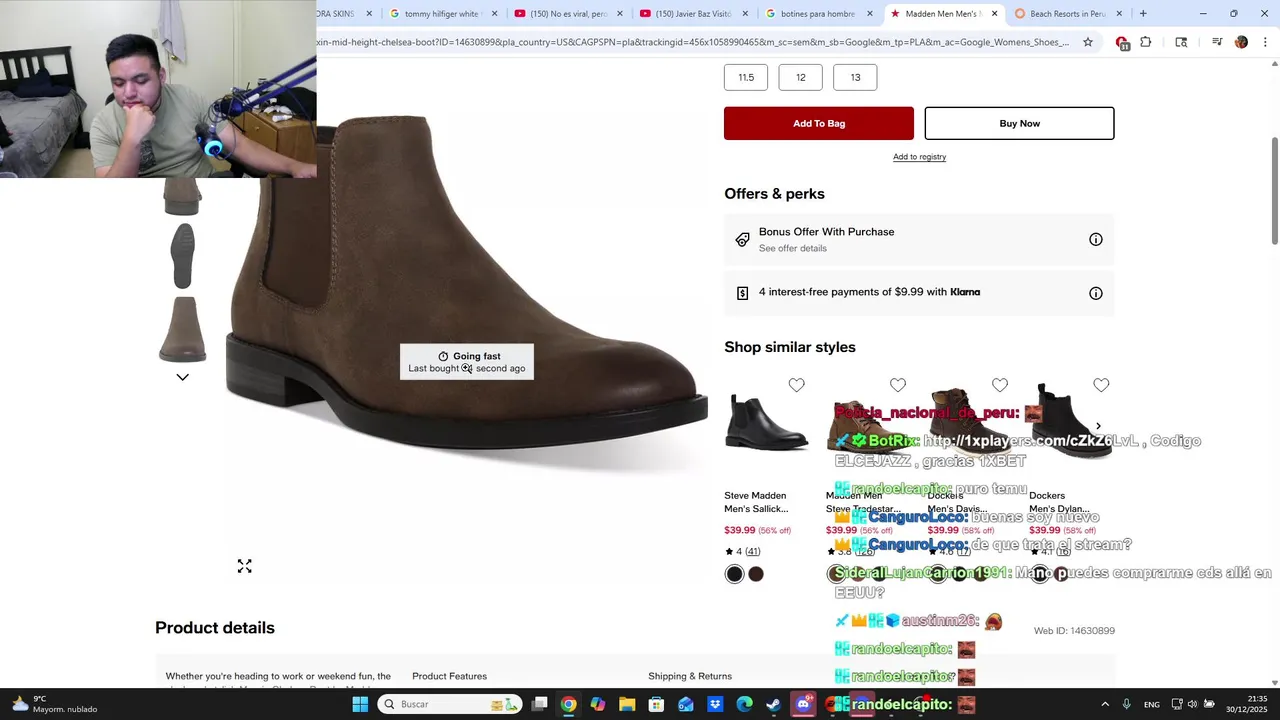Open the Chrome extensions puzzle icon
Viewport: 1280px width, 720px height.
(x=1146, y=42)
